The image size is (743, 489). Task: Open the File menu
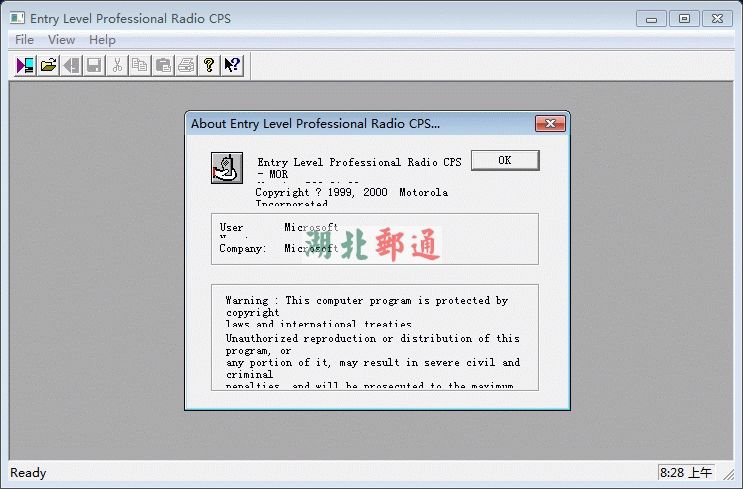(24, 40)
